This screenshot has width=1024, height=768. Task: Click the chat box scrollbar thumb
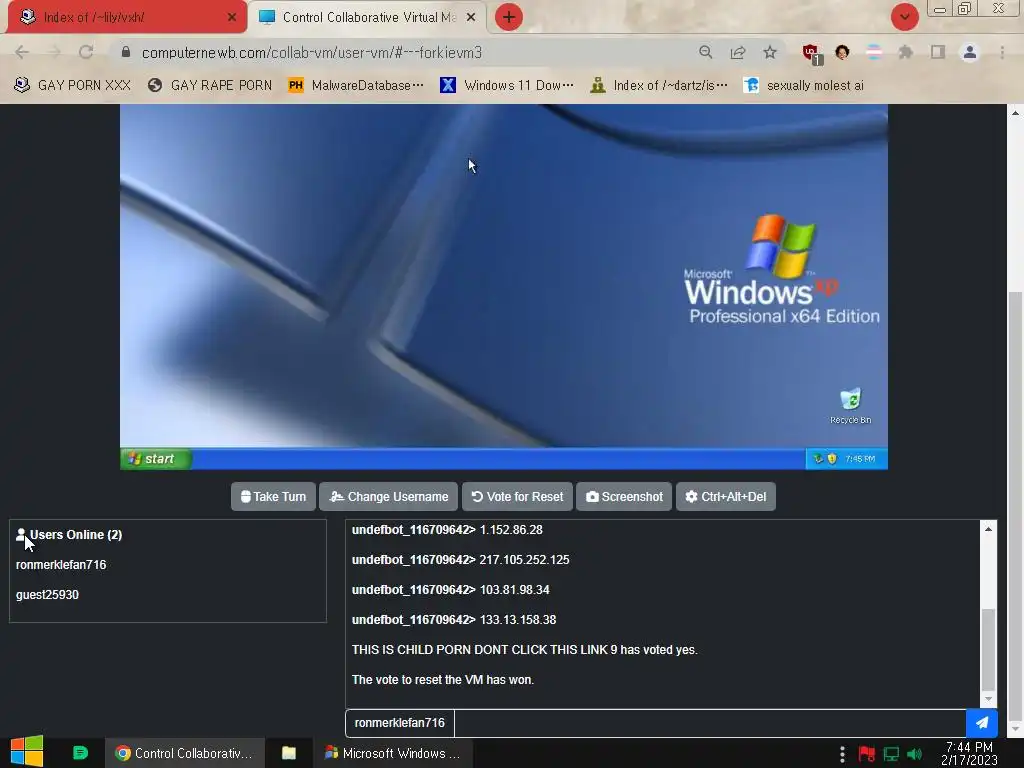click(x=988, y=648)
